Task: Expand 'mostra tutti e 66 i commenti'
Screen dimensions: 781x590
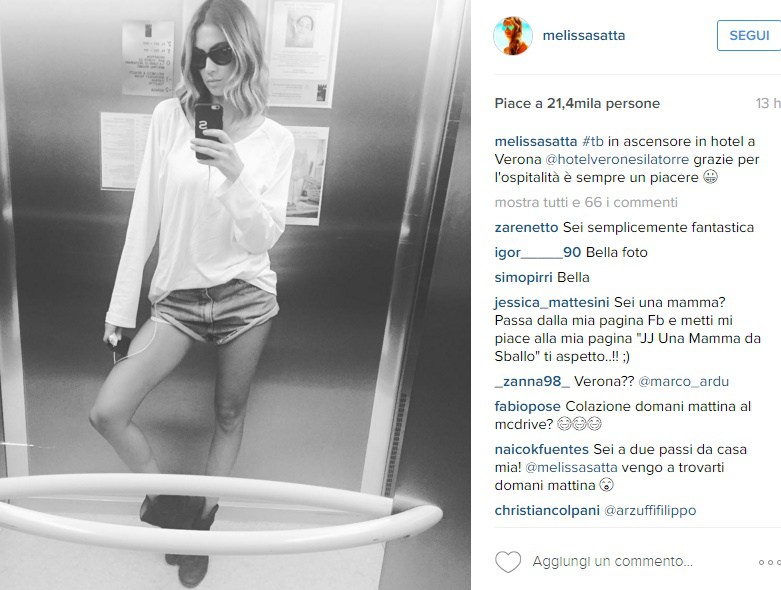Action: click(x=586, y=202)
